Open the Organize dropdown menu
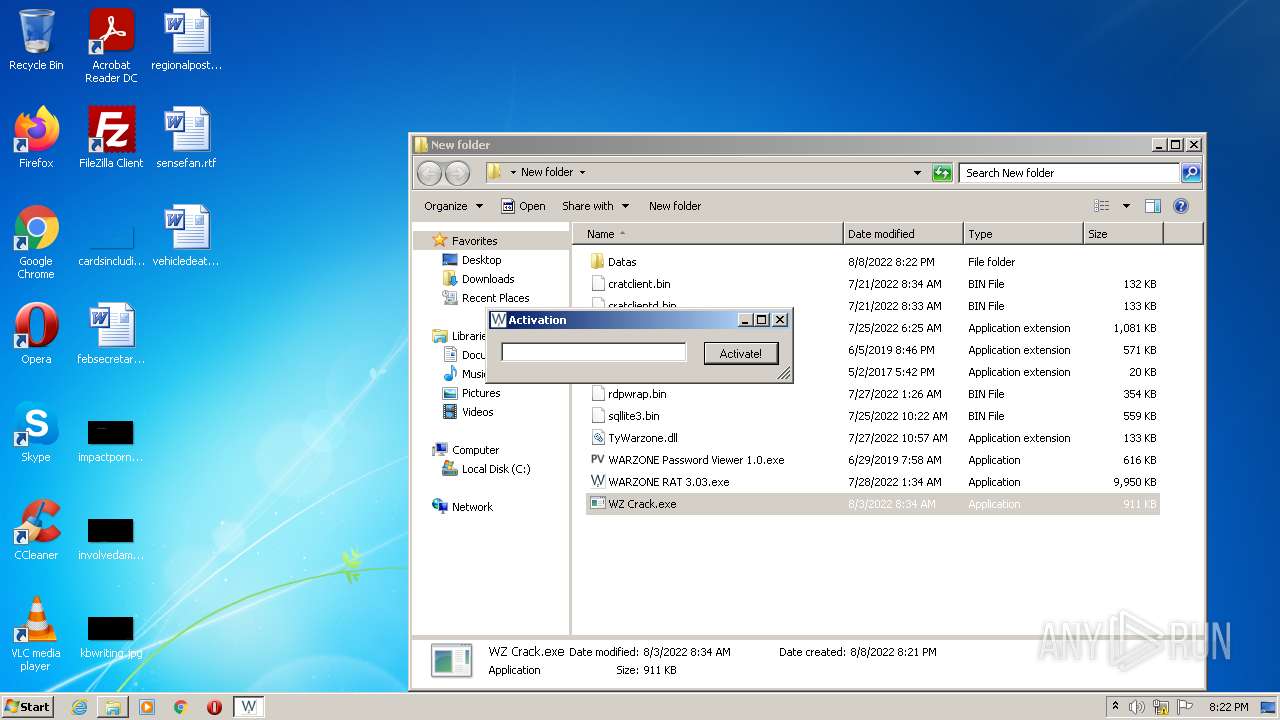The height and width of the screenshot is (720, 1280). [x=453, y=206]
